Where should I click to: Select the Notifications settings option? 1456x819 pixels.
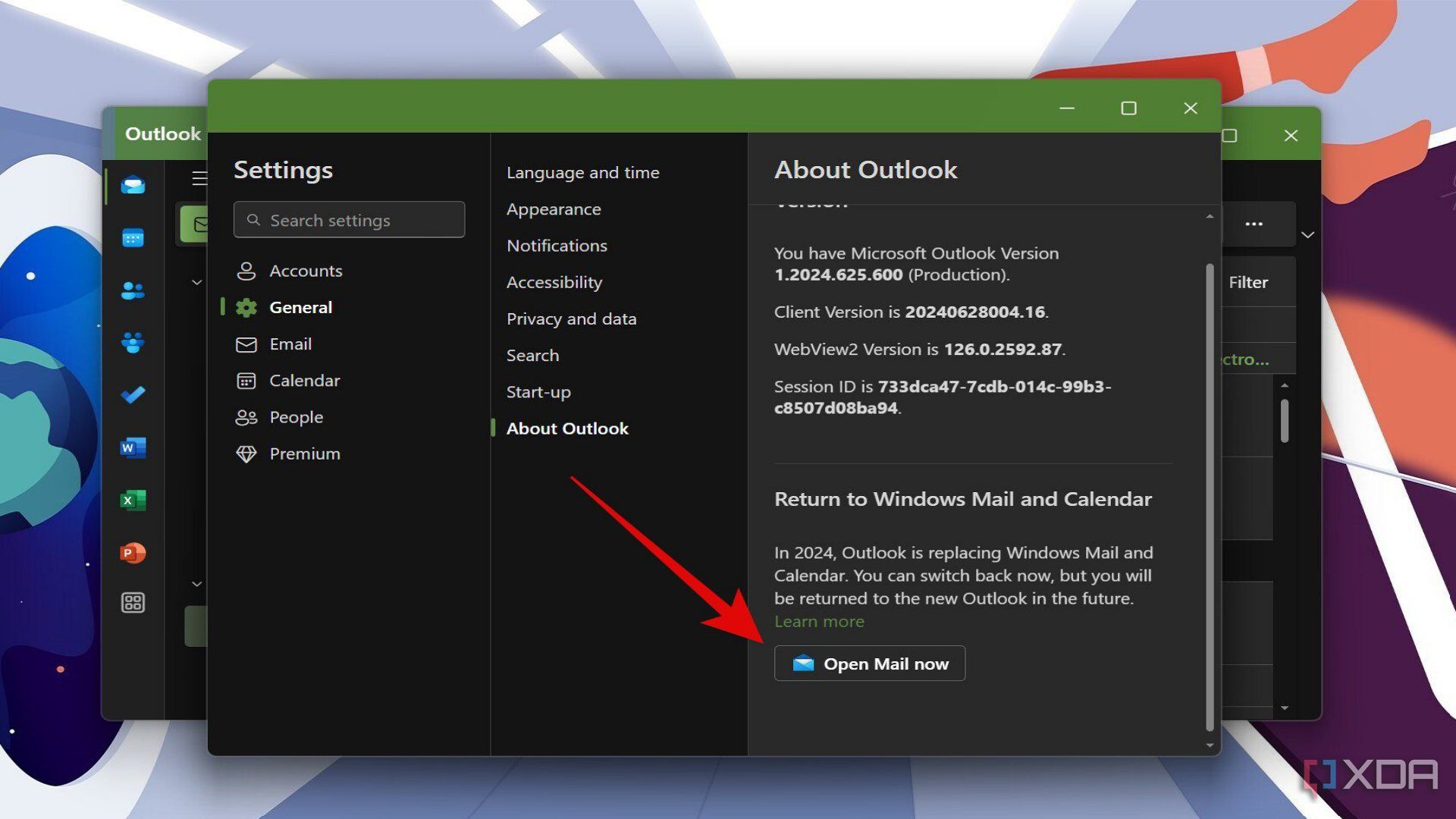(x=556, y=245)
